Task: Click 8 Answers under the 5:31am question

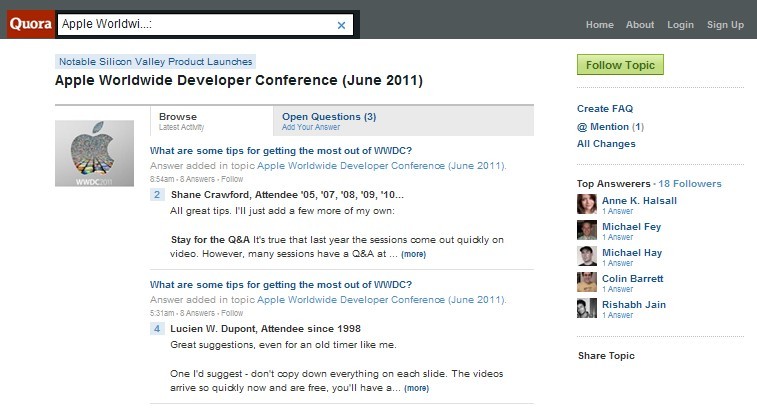Action: pyautogui.click(x=197, y=313)
